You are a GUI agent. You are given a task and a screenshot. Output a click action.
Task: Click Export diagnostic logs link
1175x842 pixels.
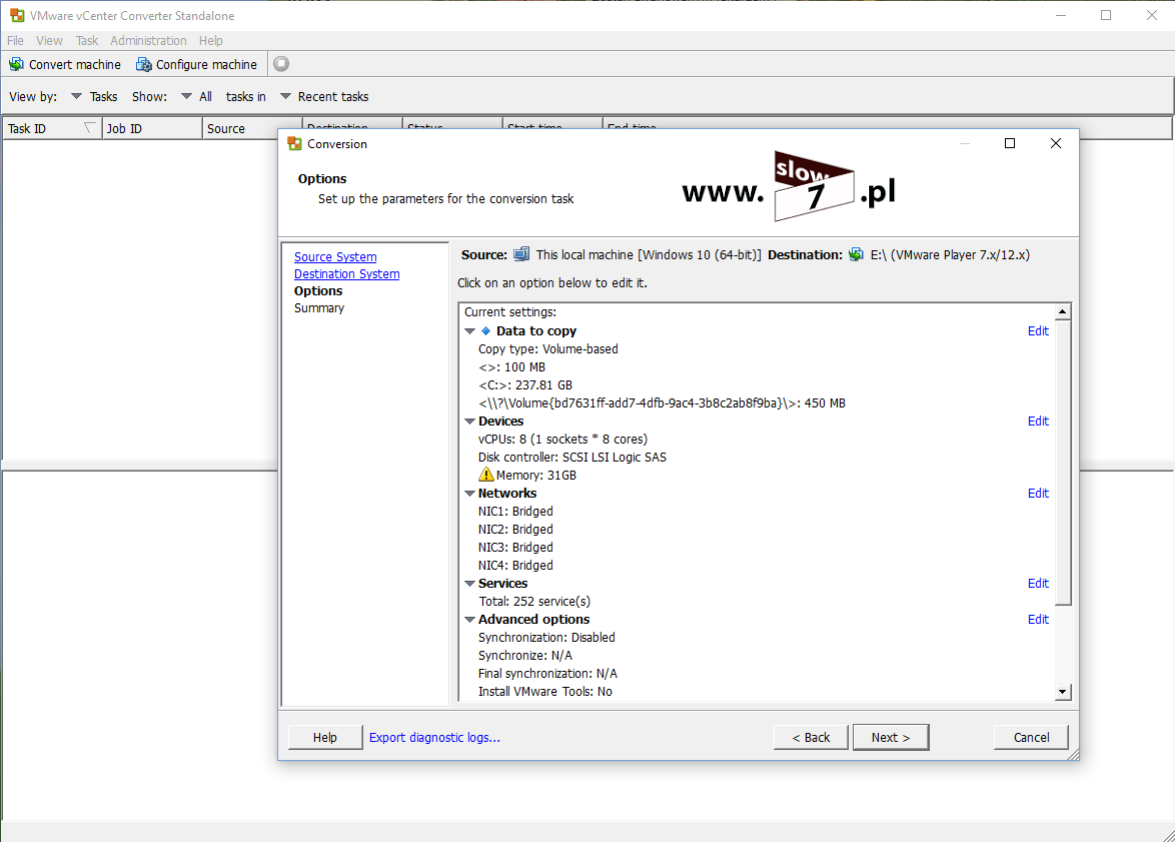coord(435,737)
